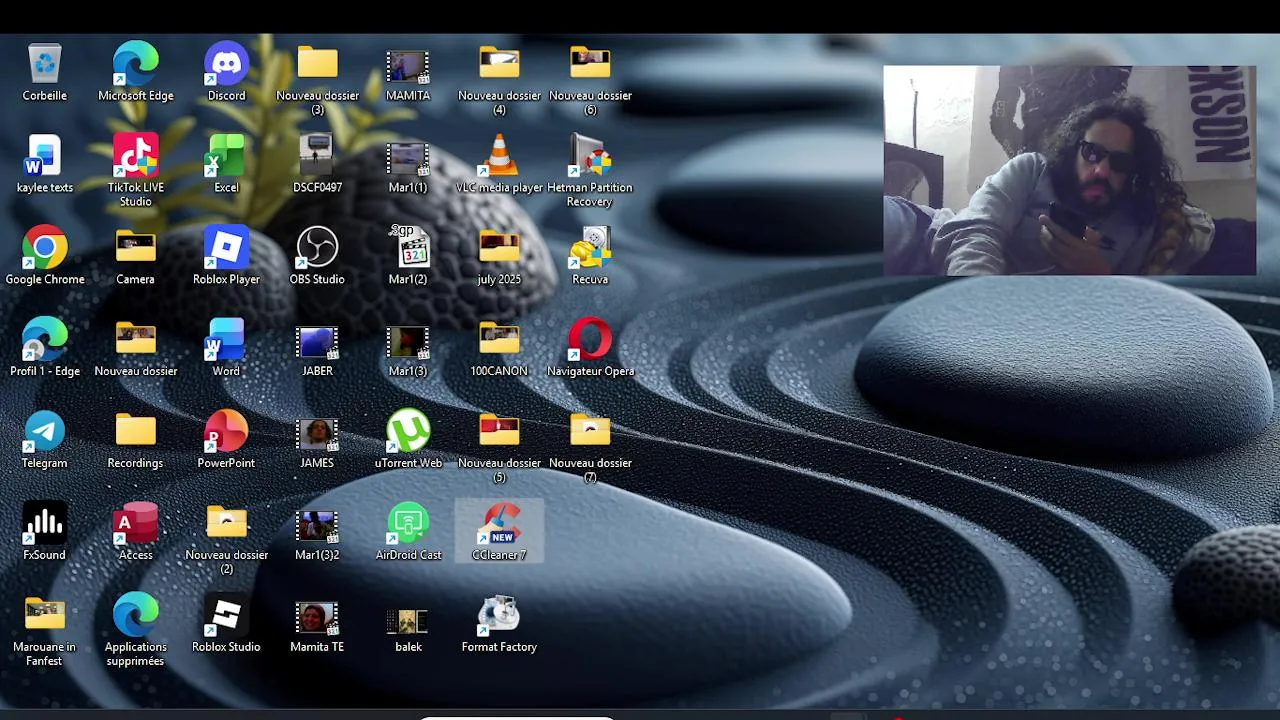
Task: Launch Google Chrome
Action: point(45,248)
